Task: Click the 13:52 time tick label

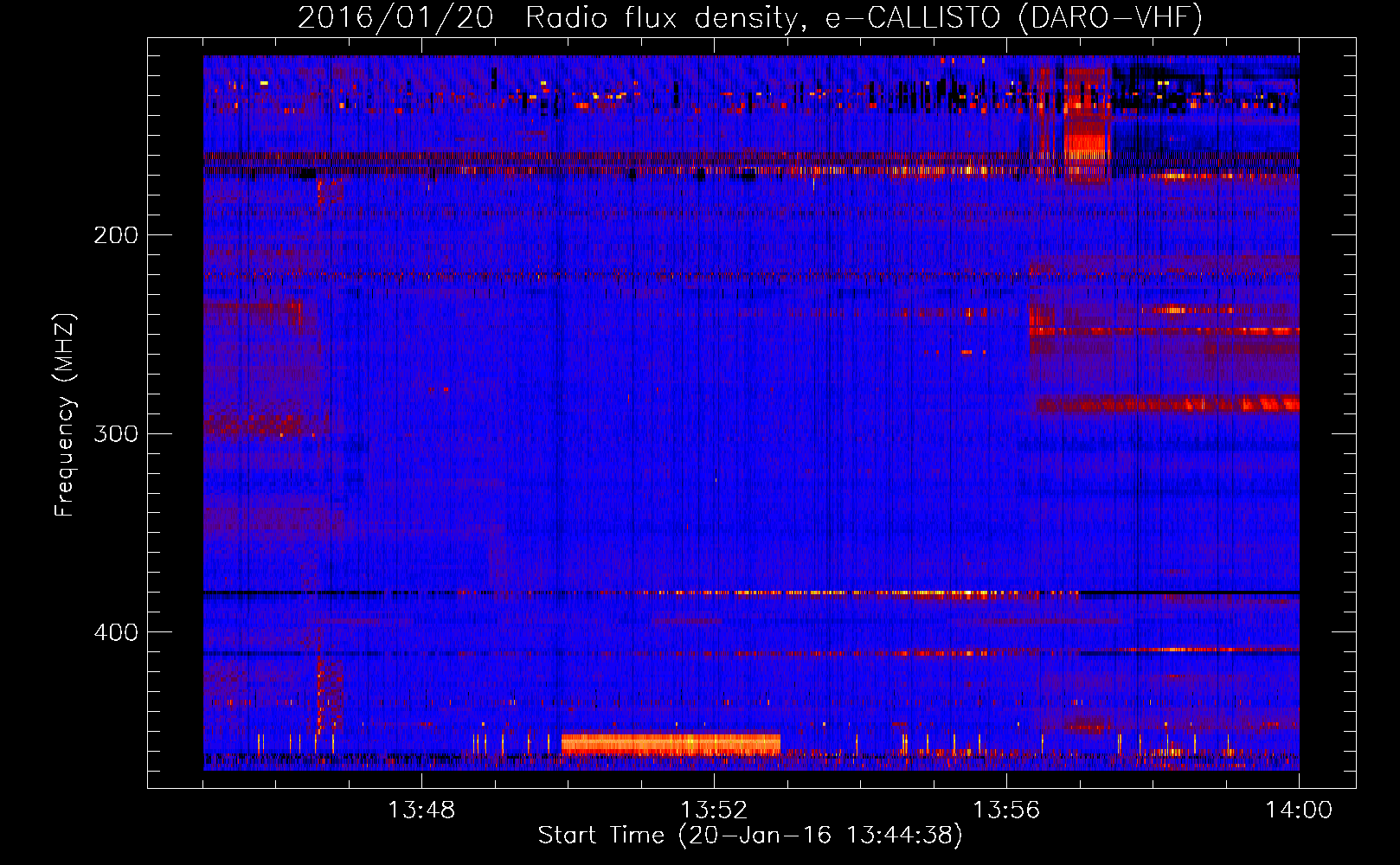Action: 714,811
